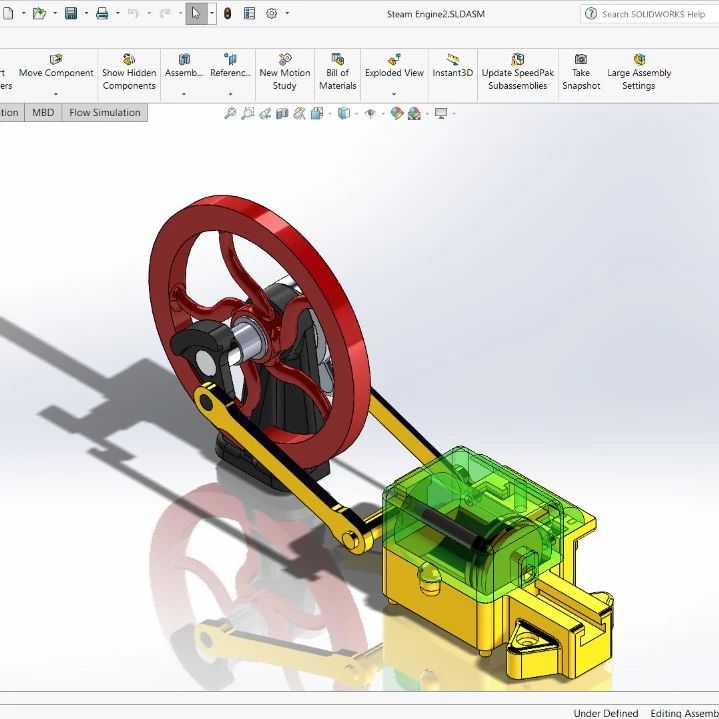719x719 pixels.
Task: Click the Print icon
Action: (102, 13)
